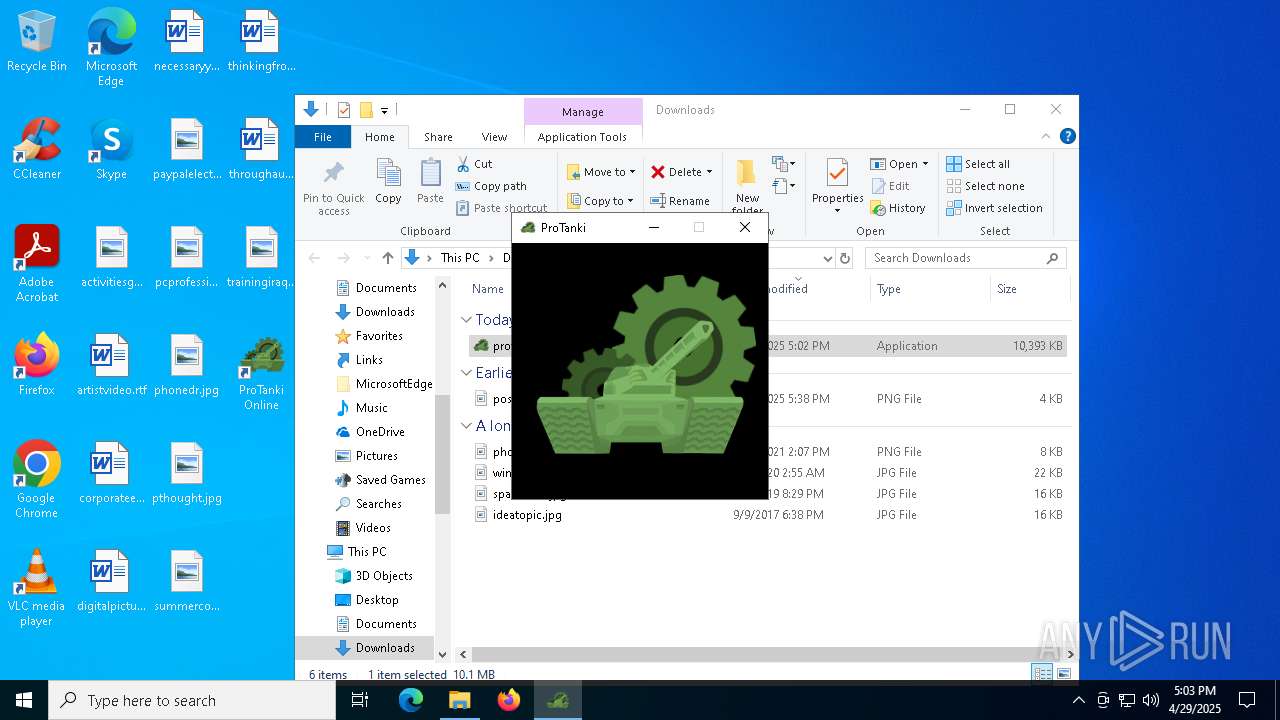Click the Windows Start button
1280x720 pixels.
click(24, 700)
